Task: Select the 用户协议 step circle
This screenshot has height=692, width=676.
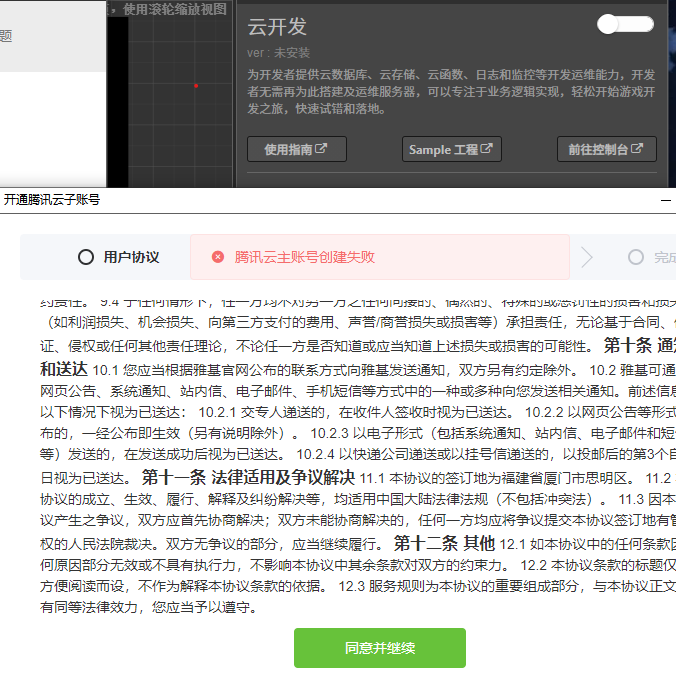Action: pos(86,257)
